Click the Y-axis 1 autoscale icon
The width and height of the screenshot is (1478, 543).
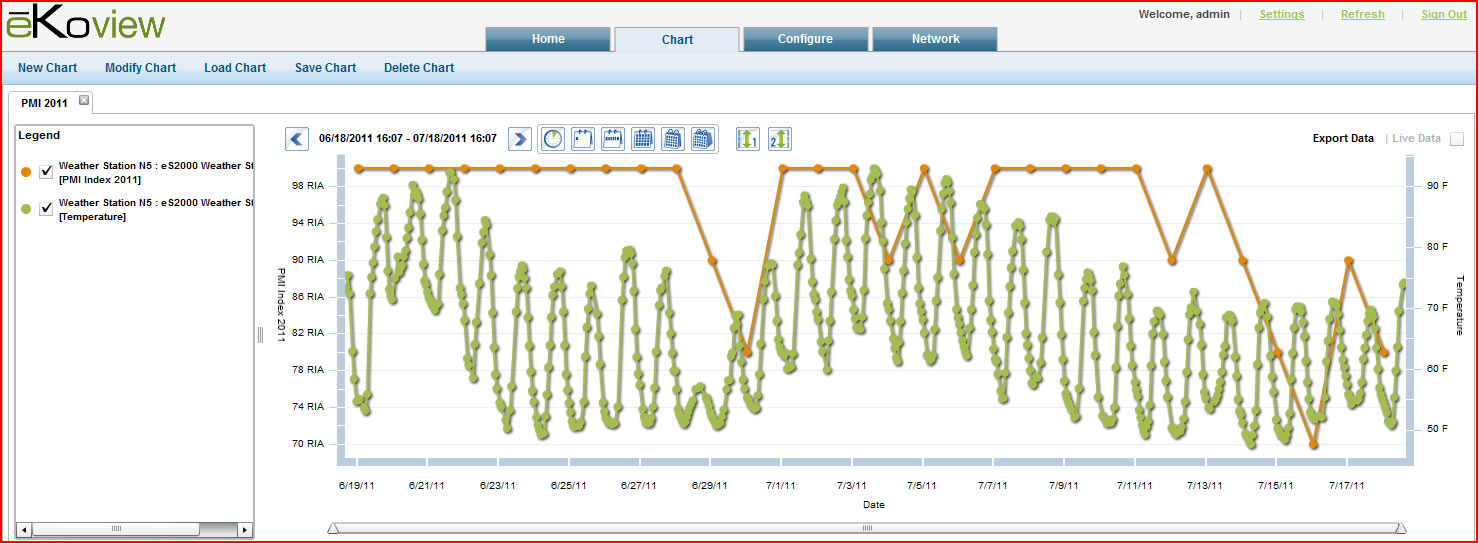coord(748,139)
